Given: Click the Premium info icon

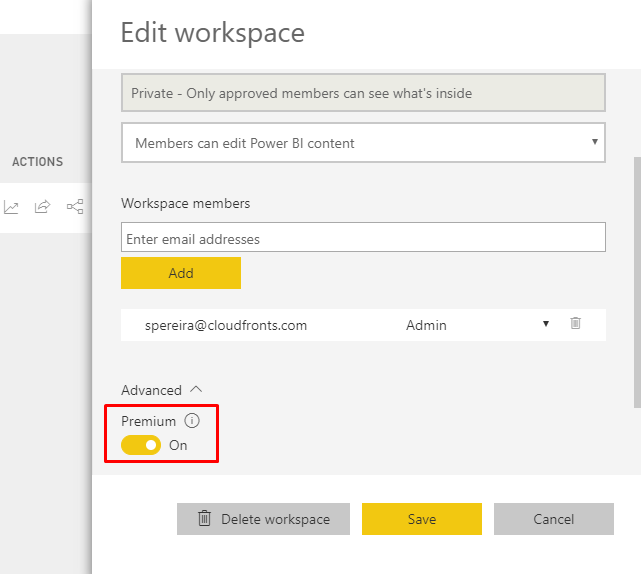Looking at the screenshot, I should click(x=192, y=421).
